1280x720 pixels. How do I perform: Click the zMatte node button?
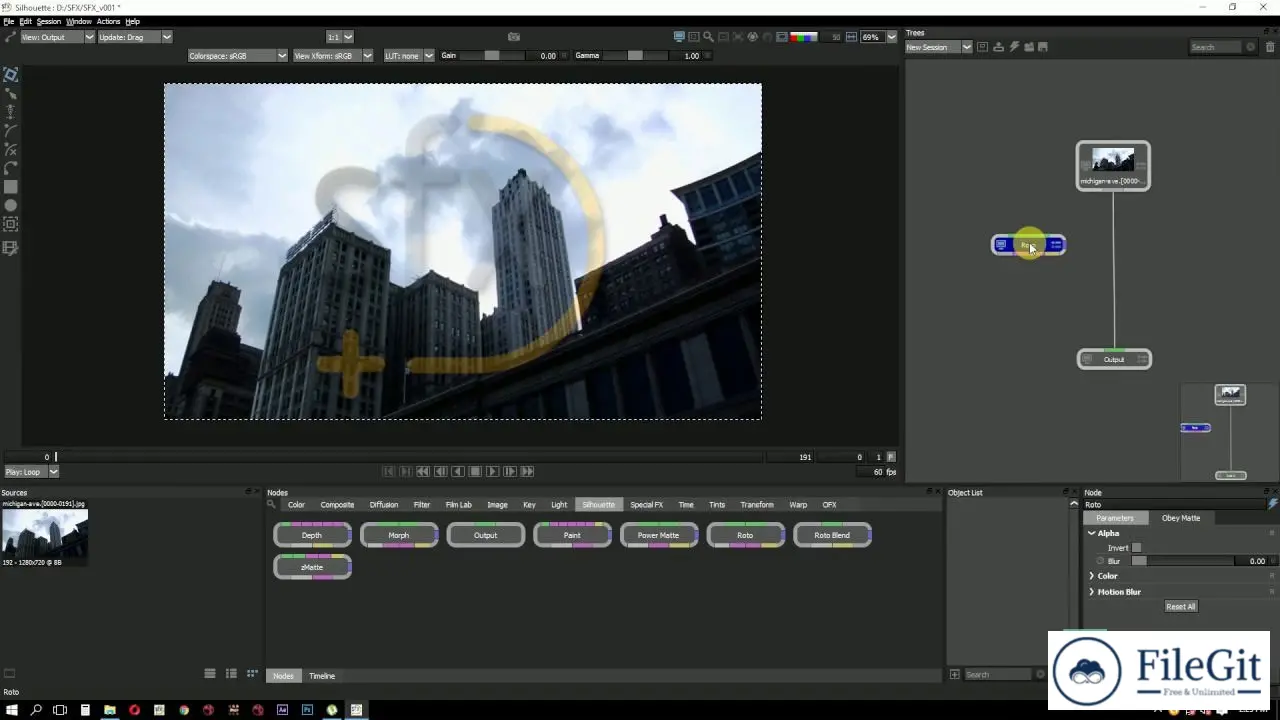point(312,567)
